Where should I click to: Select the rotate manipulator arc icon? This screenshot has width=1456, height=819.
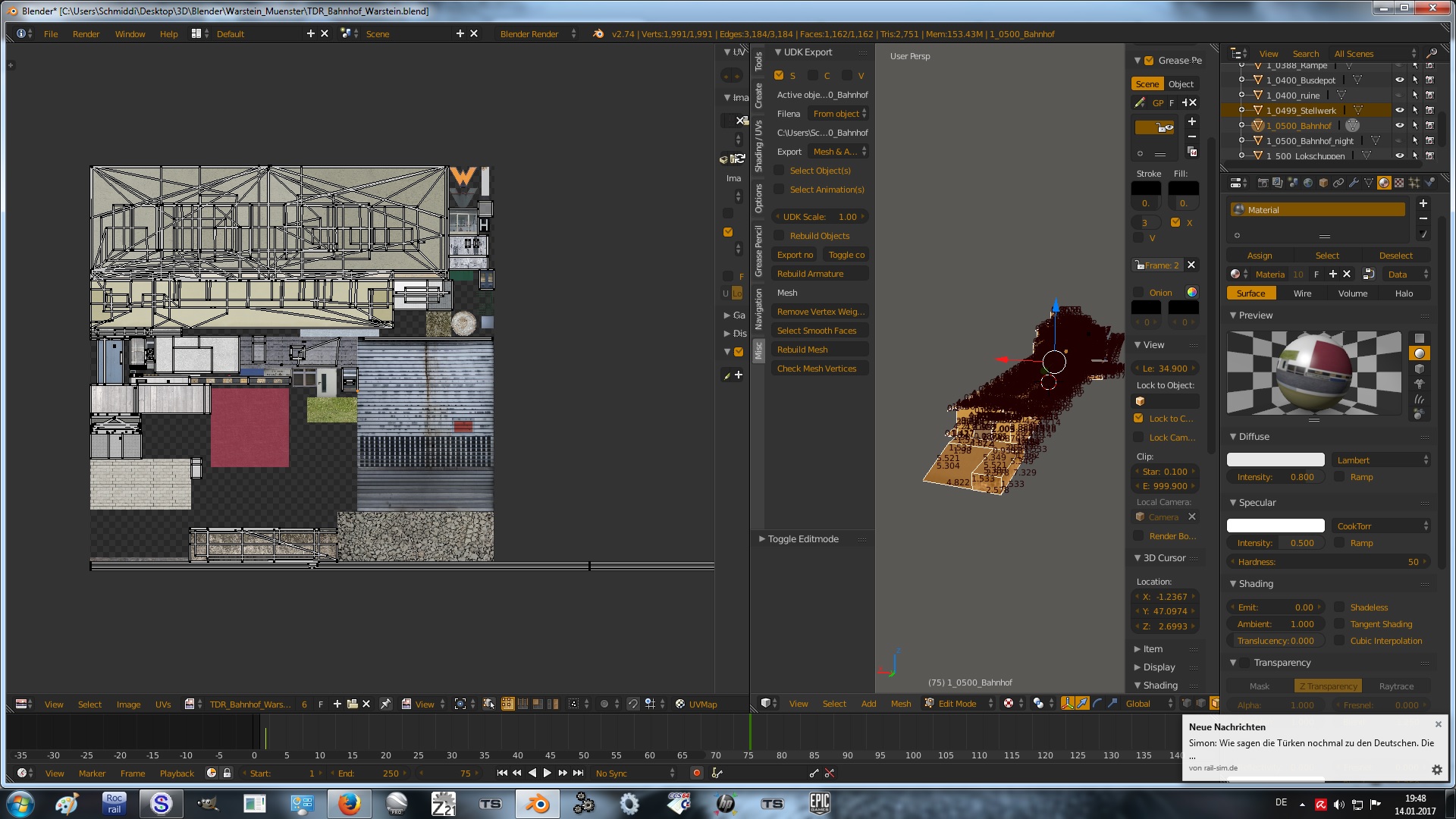(1097, 704)
